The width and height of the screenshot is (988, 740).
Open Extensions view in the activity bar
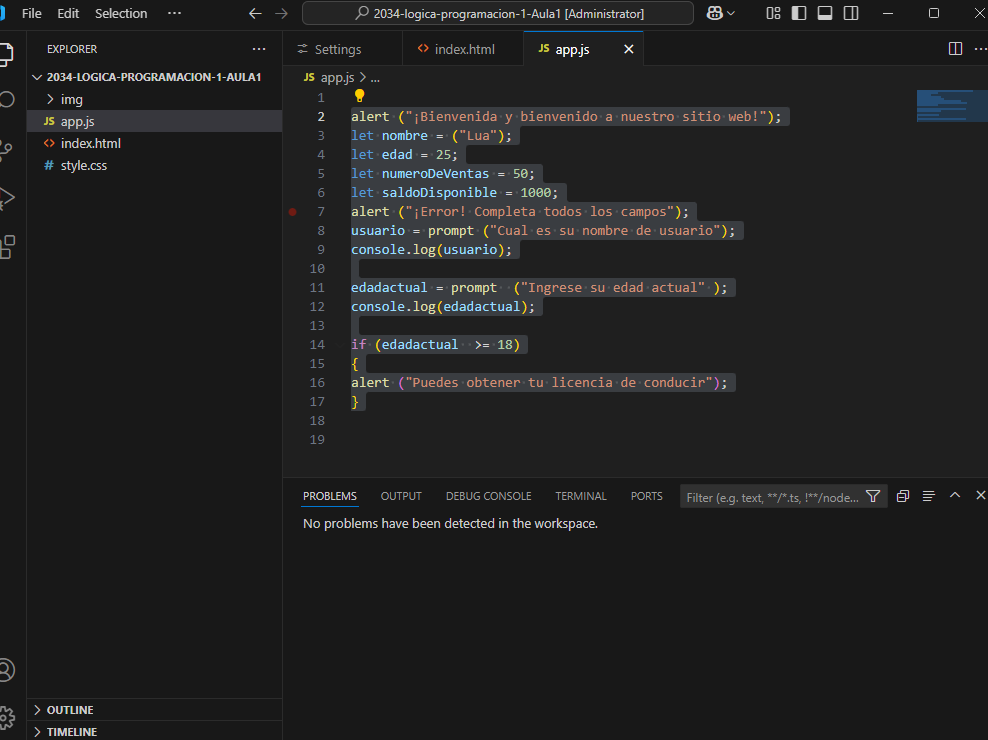[x=8, y=247]
